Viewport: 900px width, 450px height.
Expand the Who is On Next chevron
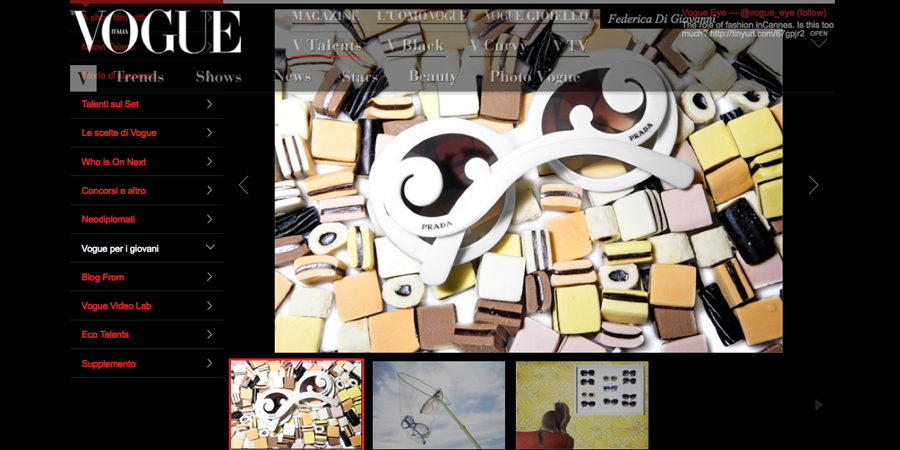pyautogui.click(x=210, y=161)
